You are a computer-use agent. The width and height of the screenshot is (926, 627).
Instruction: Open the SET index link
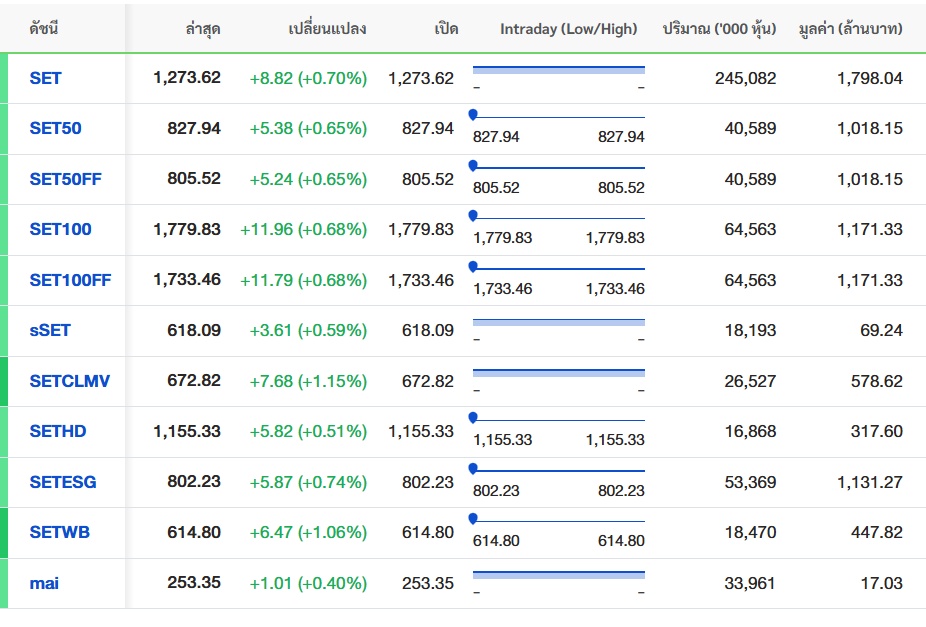point(46,78)
